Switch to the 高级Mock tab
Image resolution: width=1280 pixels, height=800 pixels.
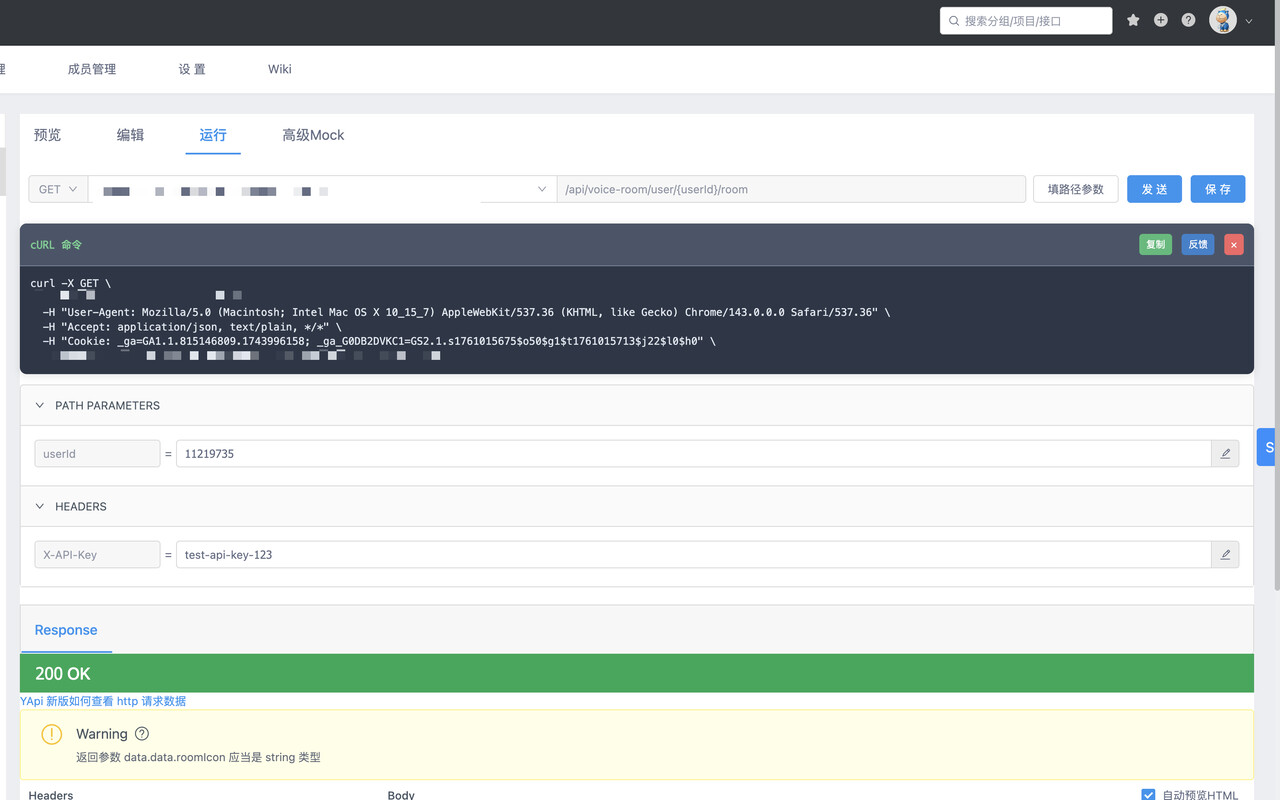[313, 135]
